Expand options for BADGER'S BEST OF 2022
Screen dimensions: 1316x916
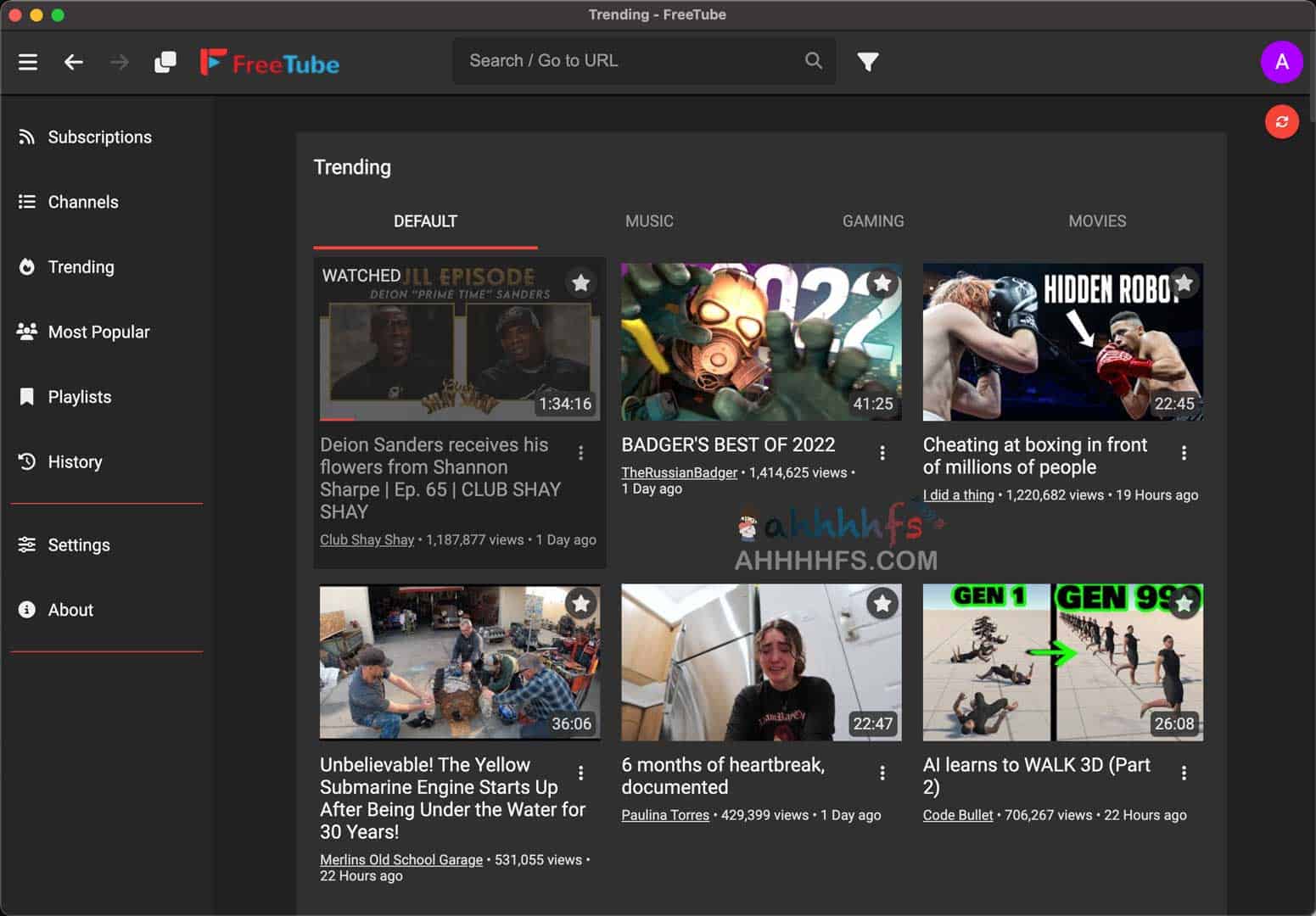coord(882,453)
